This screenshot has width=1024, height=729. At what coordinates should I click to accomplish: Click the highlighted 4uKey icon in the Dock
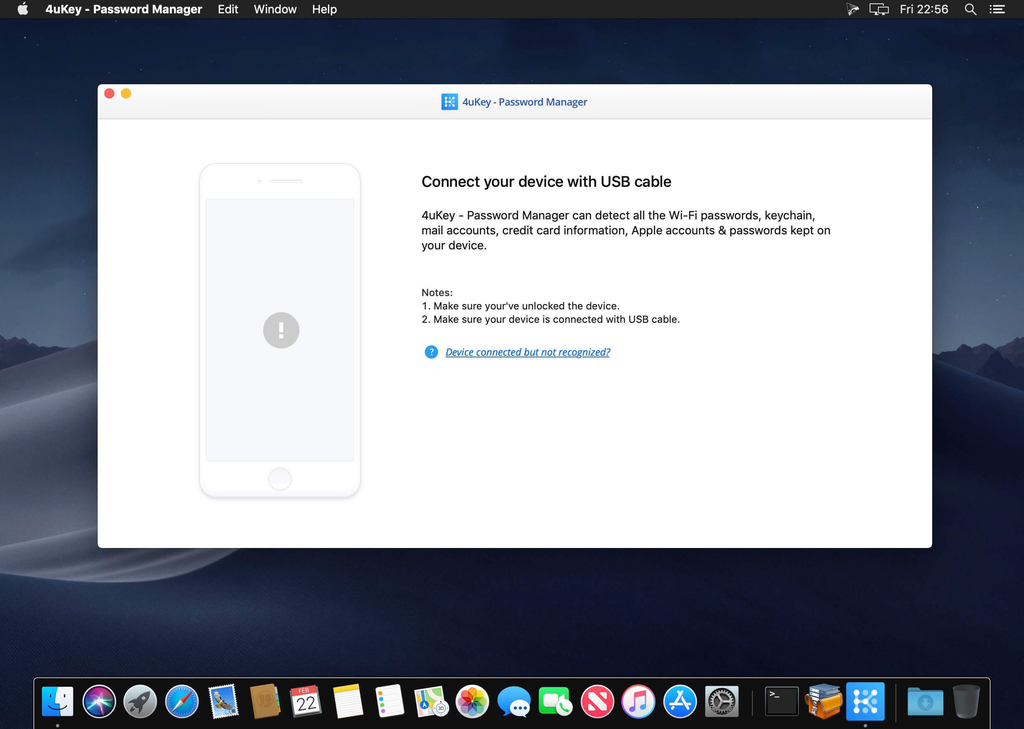click(x=864, y=702)
